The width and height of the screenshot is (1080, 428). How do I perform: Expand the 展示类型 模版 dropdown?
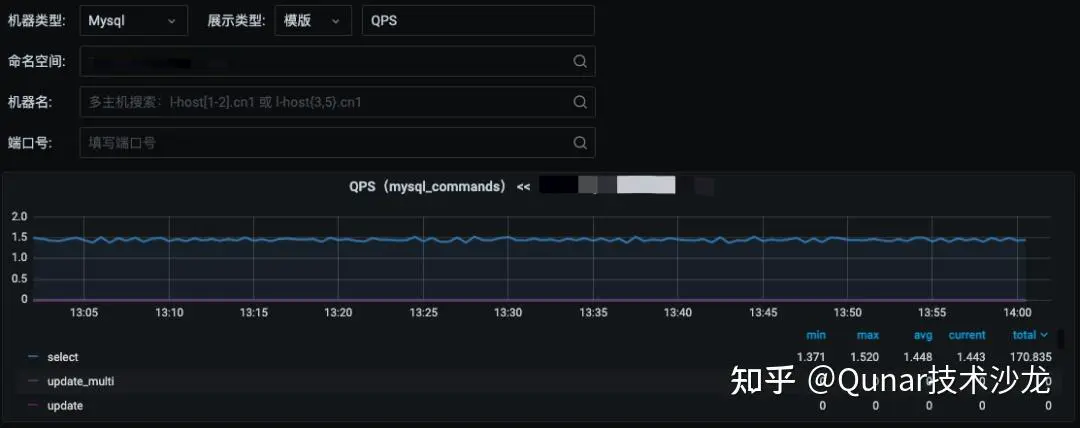point(313,20)
